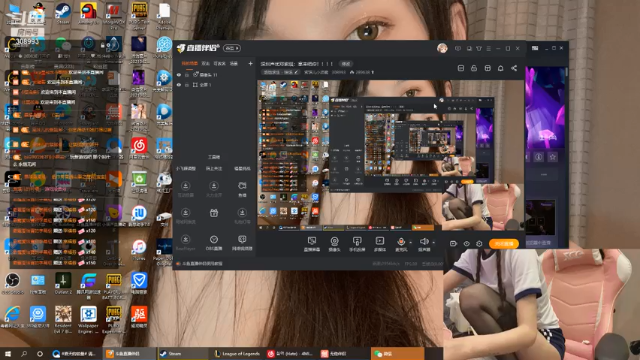640x360 pixels.
Task: Open streaming settings gear next to start button
Action: click(479, 244)
